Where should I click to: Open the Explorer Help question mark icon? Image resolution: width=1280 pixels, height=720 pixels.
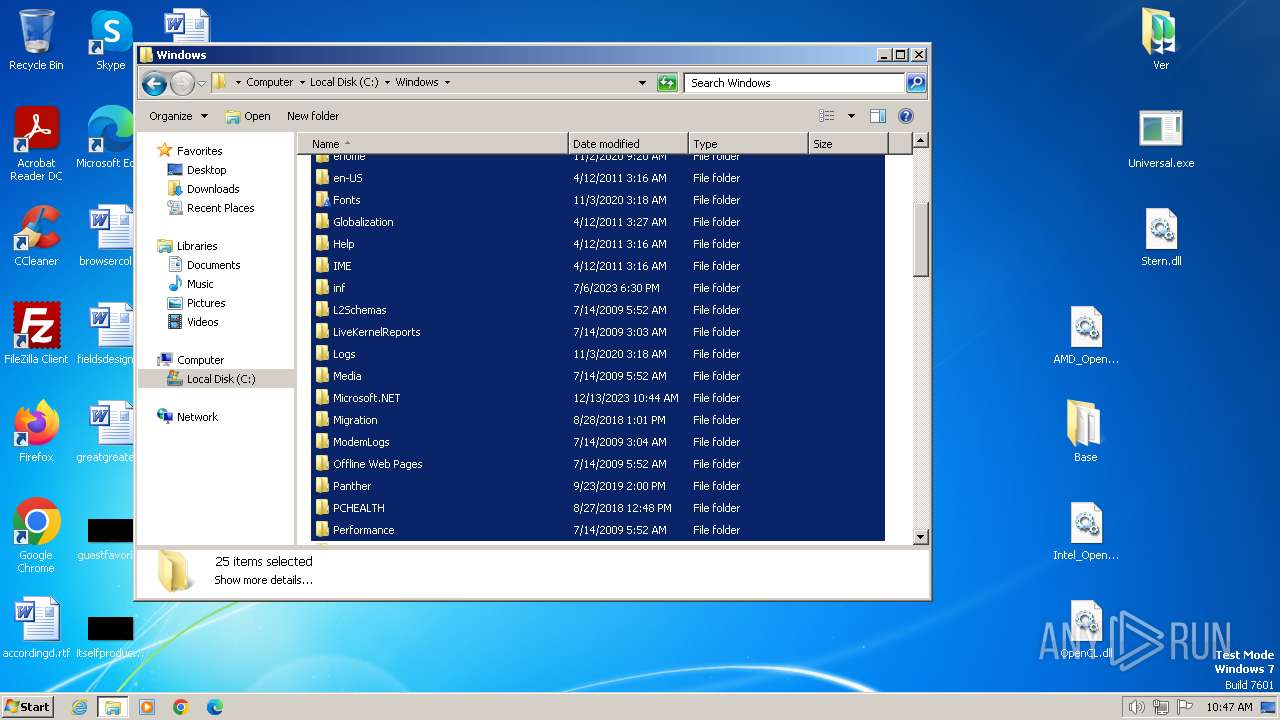906,116
